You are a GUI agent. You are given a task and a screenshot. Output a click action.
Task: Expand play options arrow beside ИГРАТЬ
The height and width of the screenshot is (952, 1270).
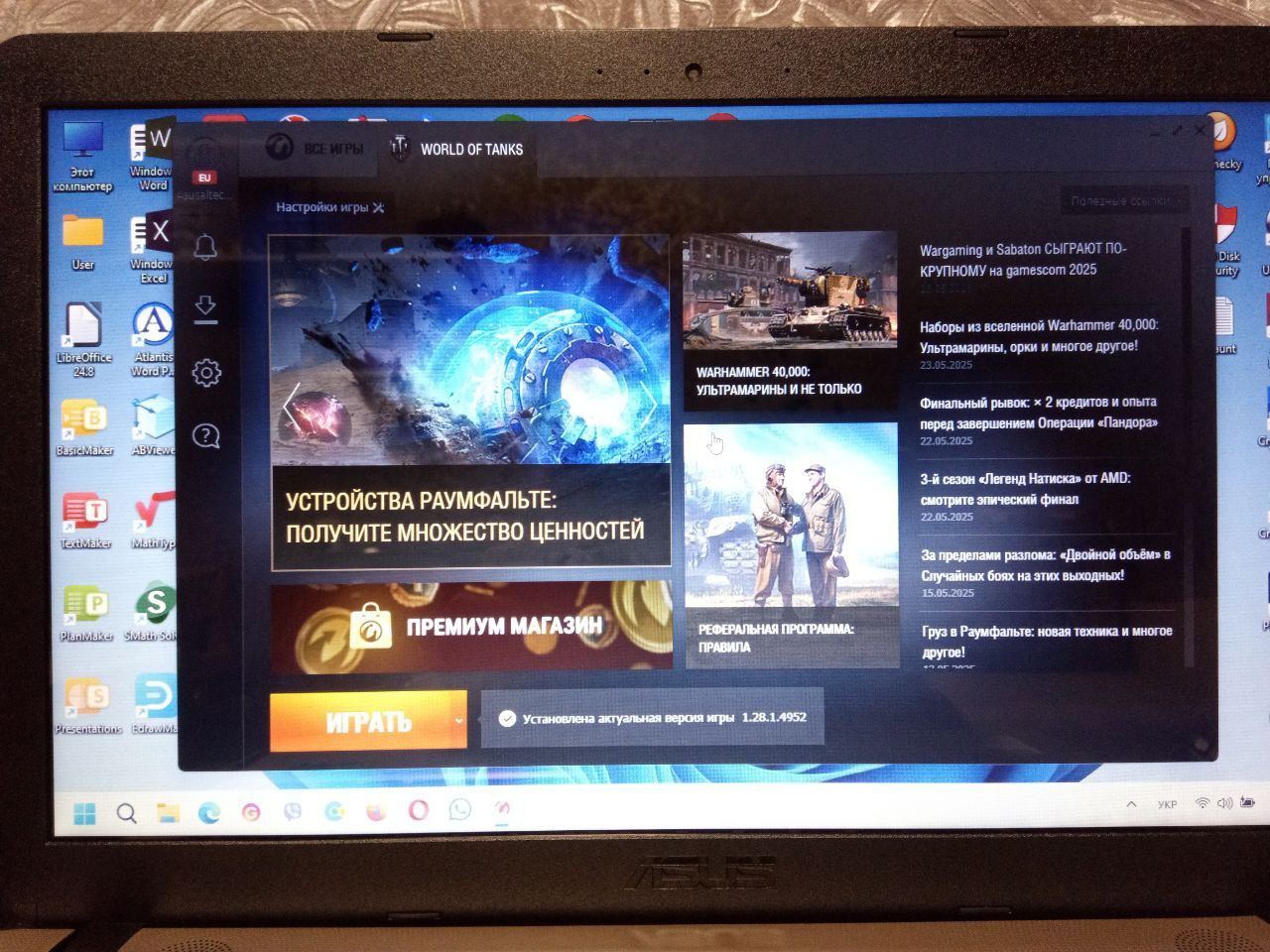coord(457,721)
